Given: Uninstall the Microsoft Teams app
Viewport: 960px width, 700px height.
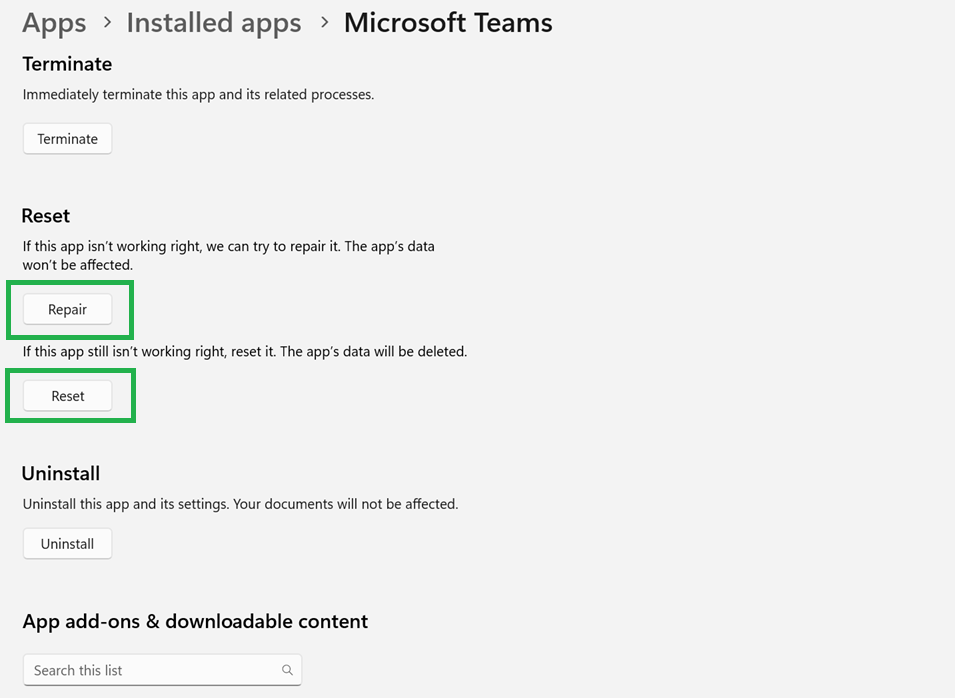Looking at the screenshot, I should click(x=67, y=544).
